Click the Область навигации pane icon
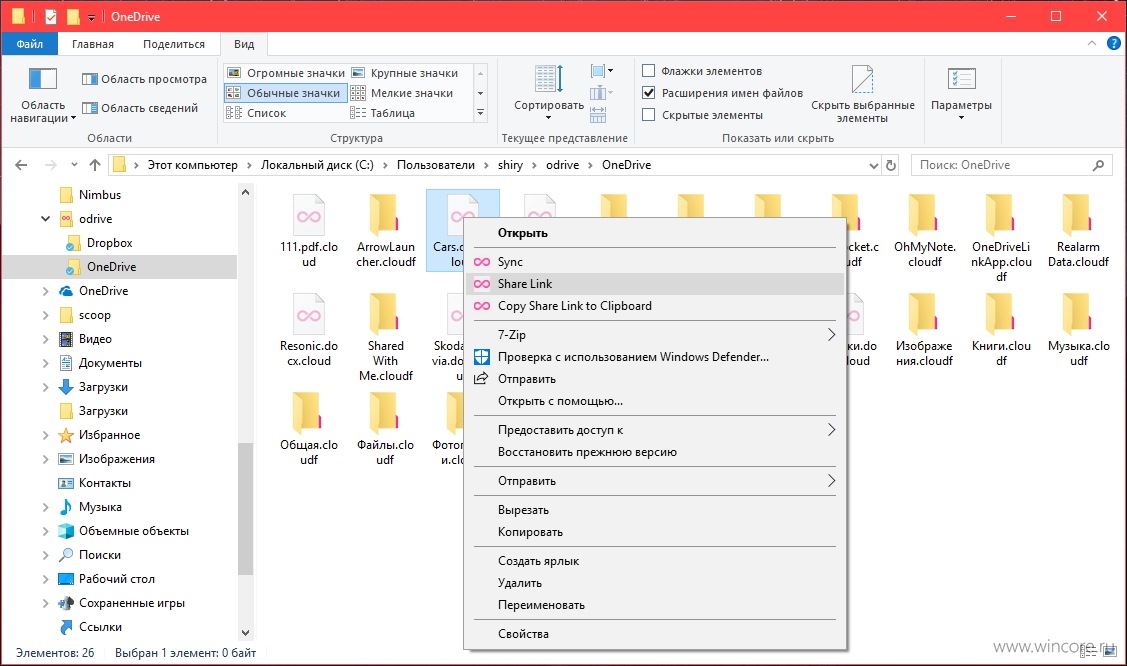Viewport: 1127px width, 666px height. point(43,79)
